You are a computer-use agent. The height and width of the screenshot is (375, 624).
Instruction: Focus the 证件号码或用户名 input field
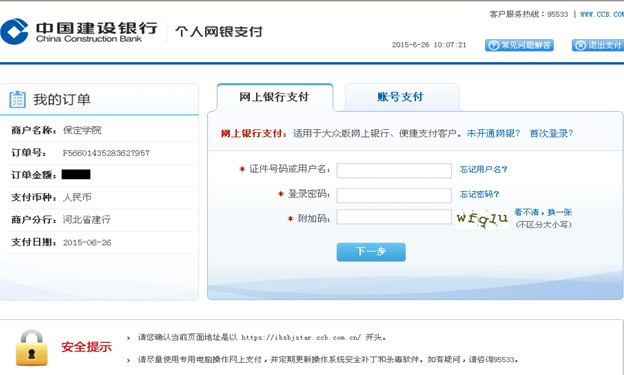click(394, 170)
